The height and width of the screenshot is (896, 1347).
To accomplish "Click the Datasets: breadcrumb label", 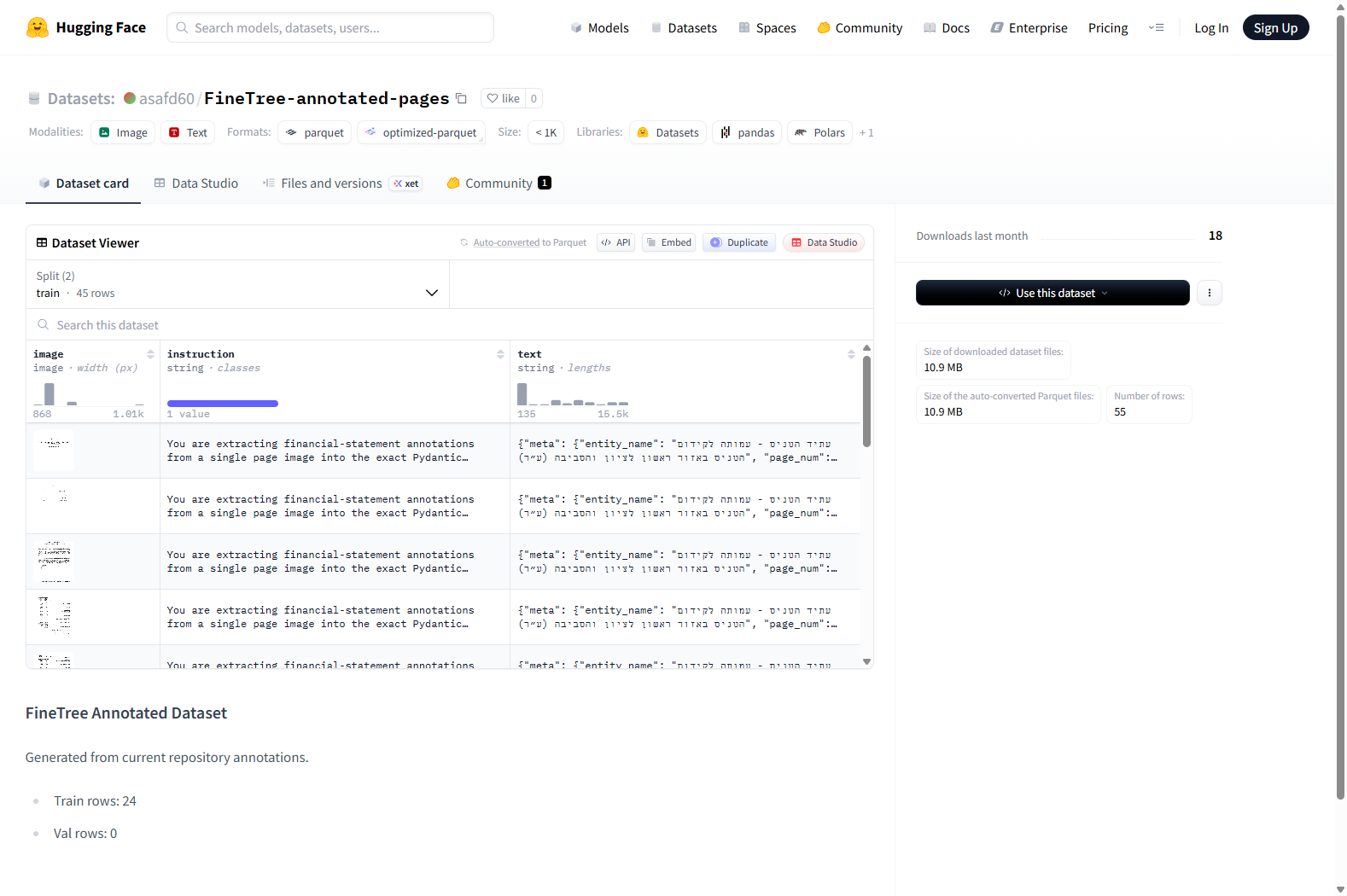I will tap(81, 98).
